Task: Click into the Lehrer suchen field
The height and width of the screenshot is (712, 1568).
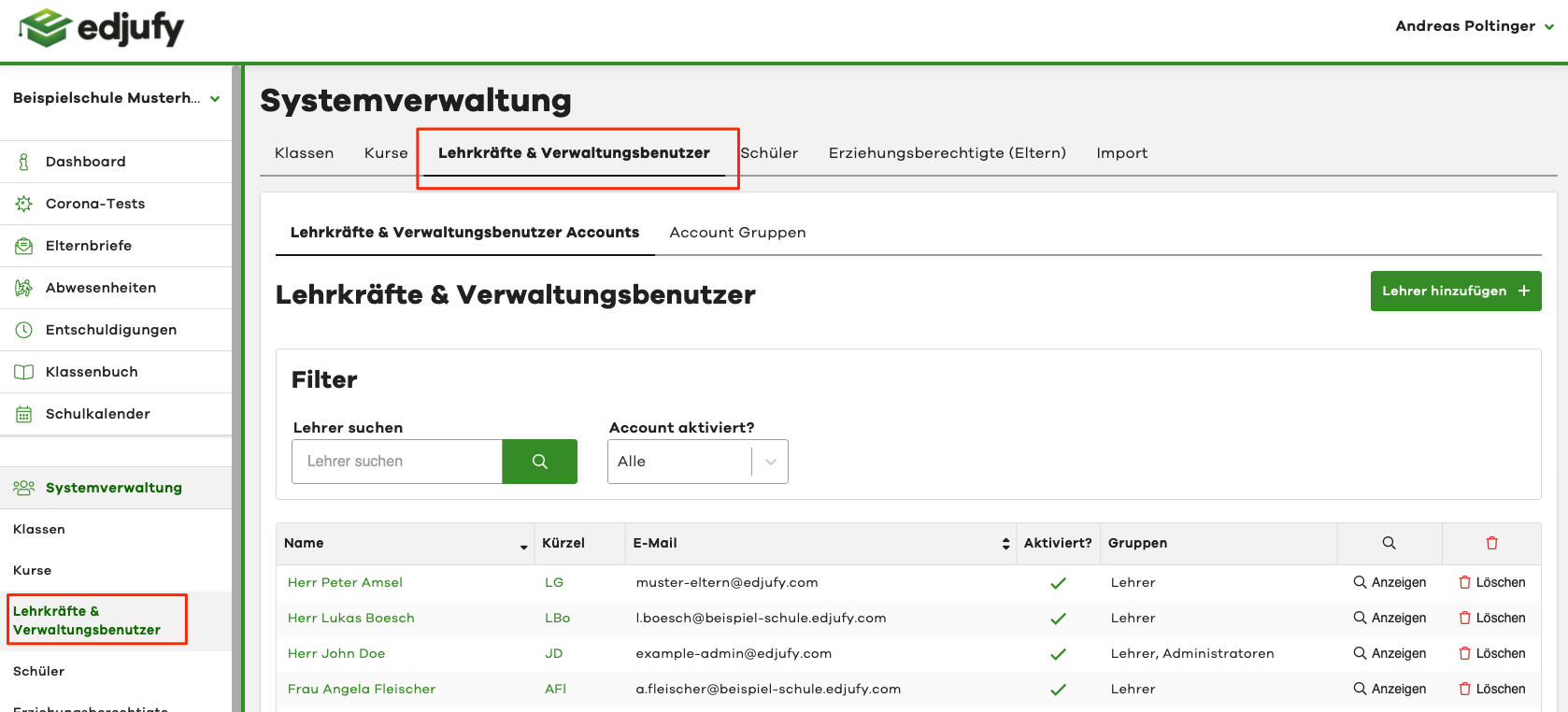Action: (397, 462)
